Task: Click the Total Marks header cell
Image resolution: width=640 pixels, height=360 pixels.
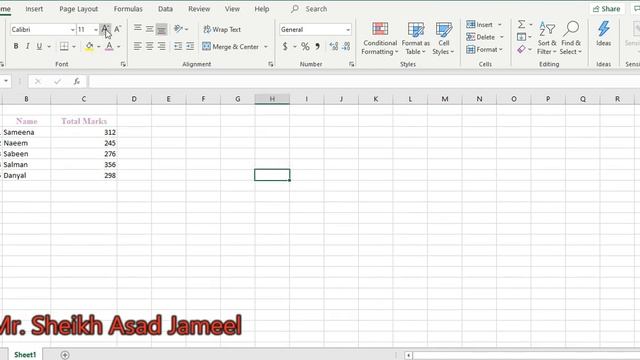Action: click(x=84, y=121)
